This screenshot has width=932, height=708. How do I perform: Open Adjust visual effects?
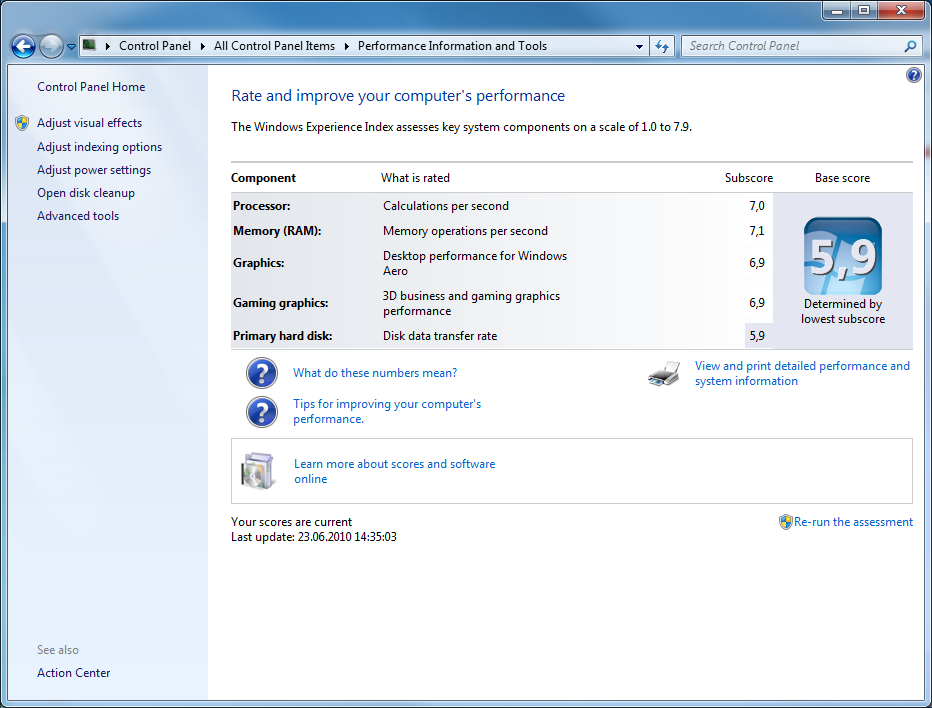pyautogui.click(x=90, y=123)
